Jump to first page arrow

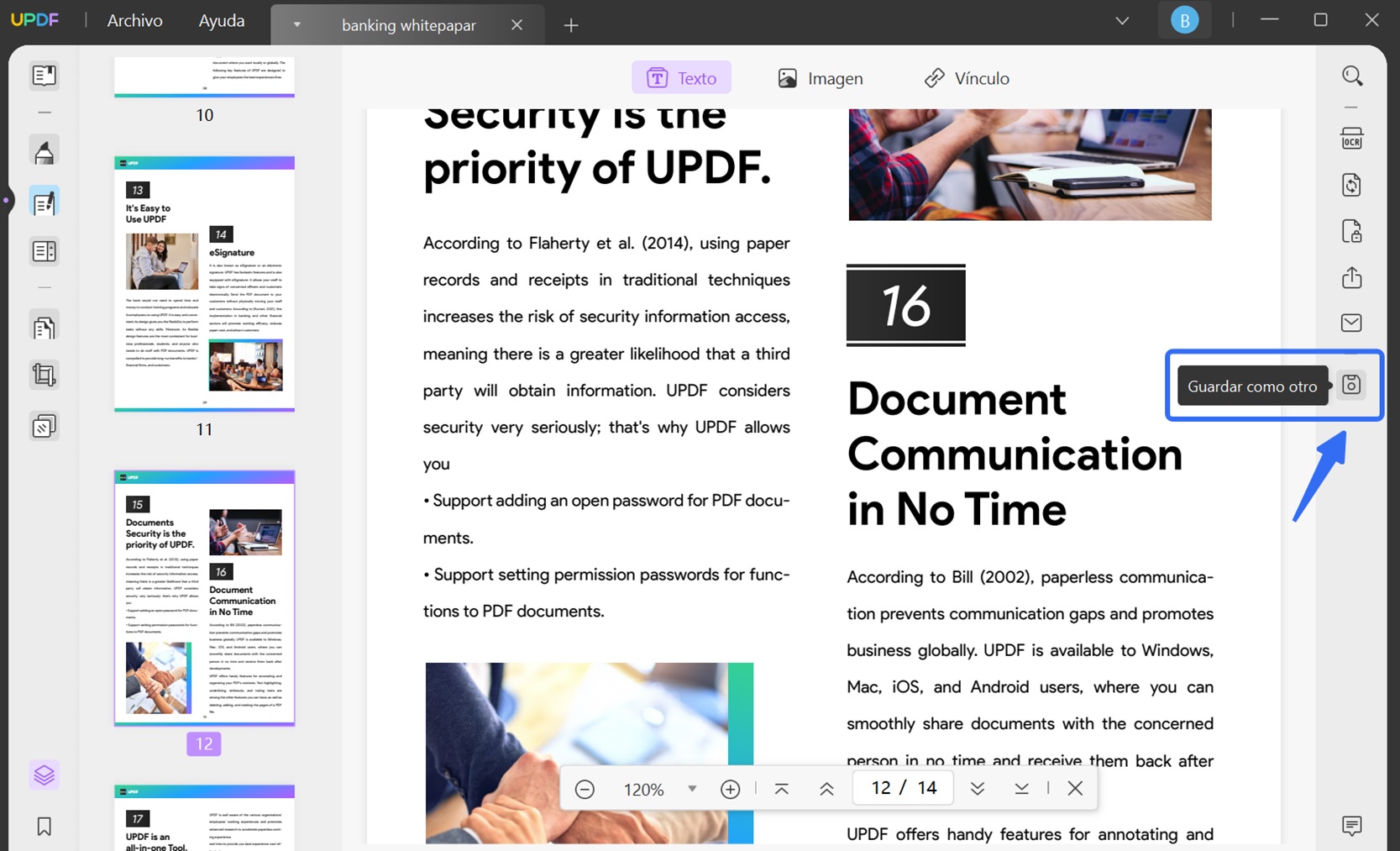pos(781,789)
